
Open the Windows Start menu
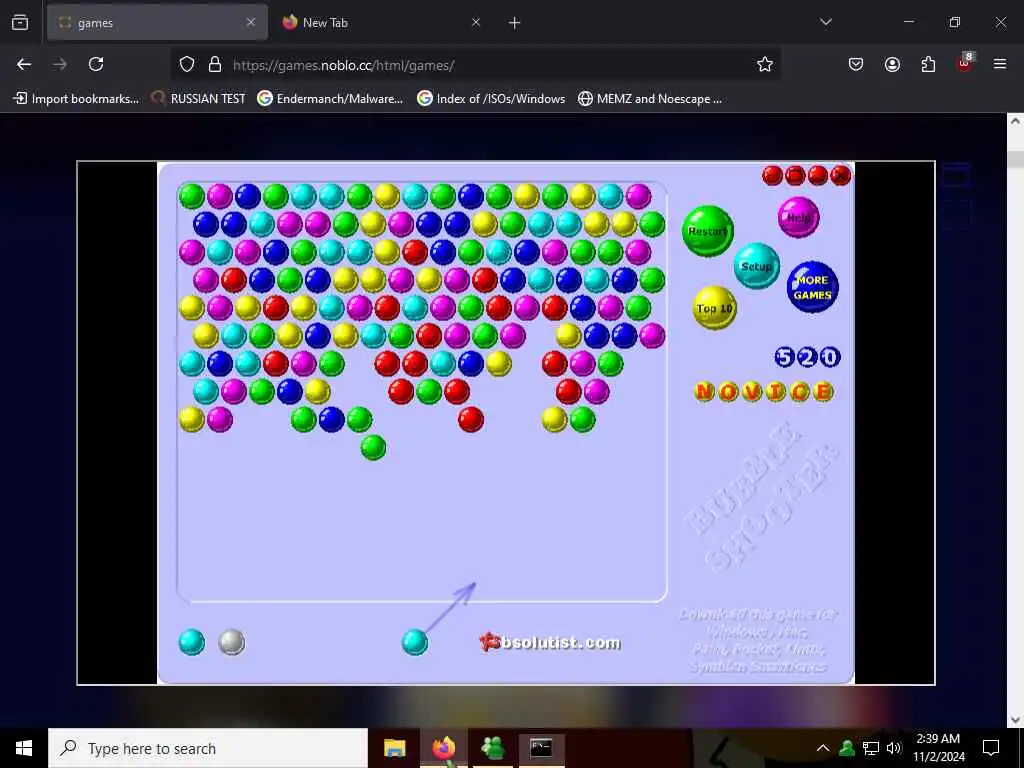pos(24,748)
